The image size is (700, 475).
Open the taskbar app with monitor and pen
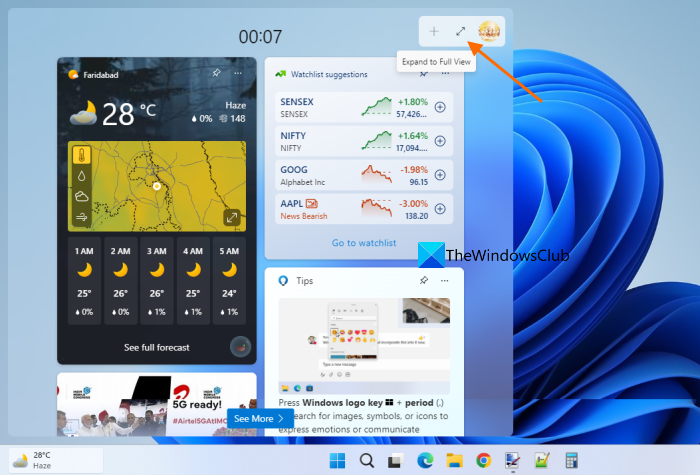[512, 460]
